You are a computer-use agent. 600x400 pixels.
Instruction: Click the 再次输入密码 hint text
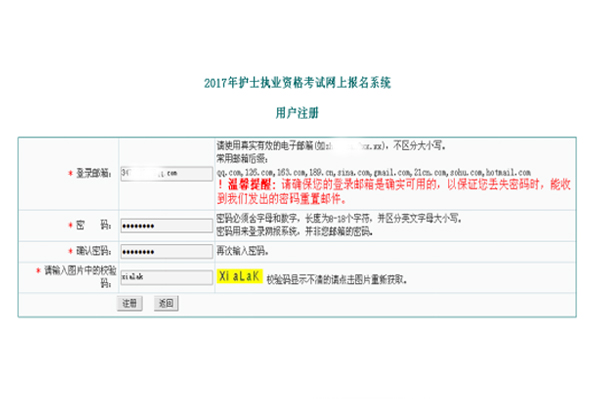[242, 250]
